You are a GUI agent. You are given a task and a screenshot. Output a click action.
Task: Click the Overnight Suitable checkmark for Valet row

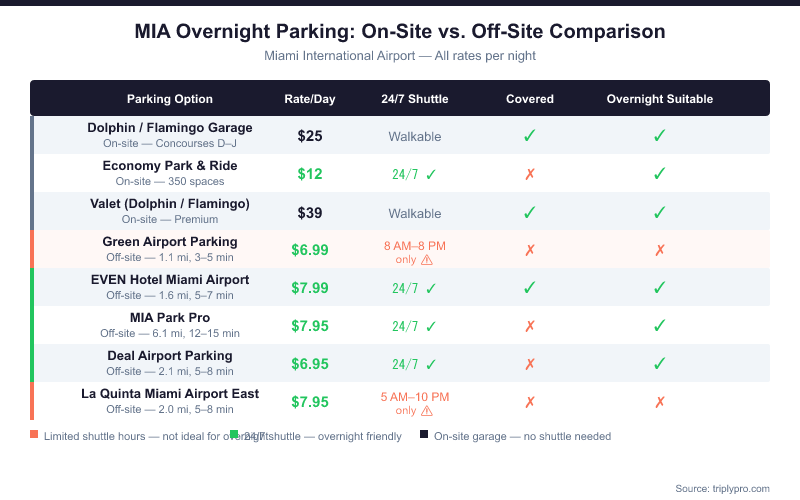[x=660, y=212]
